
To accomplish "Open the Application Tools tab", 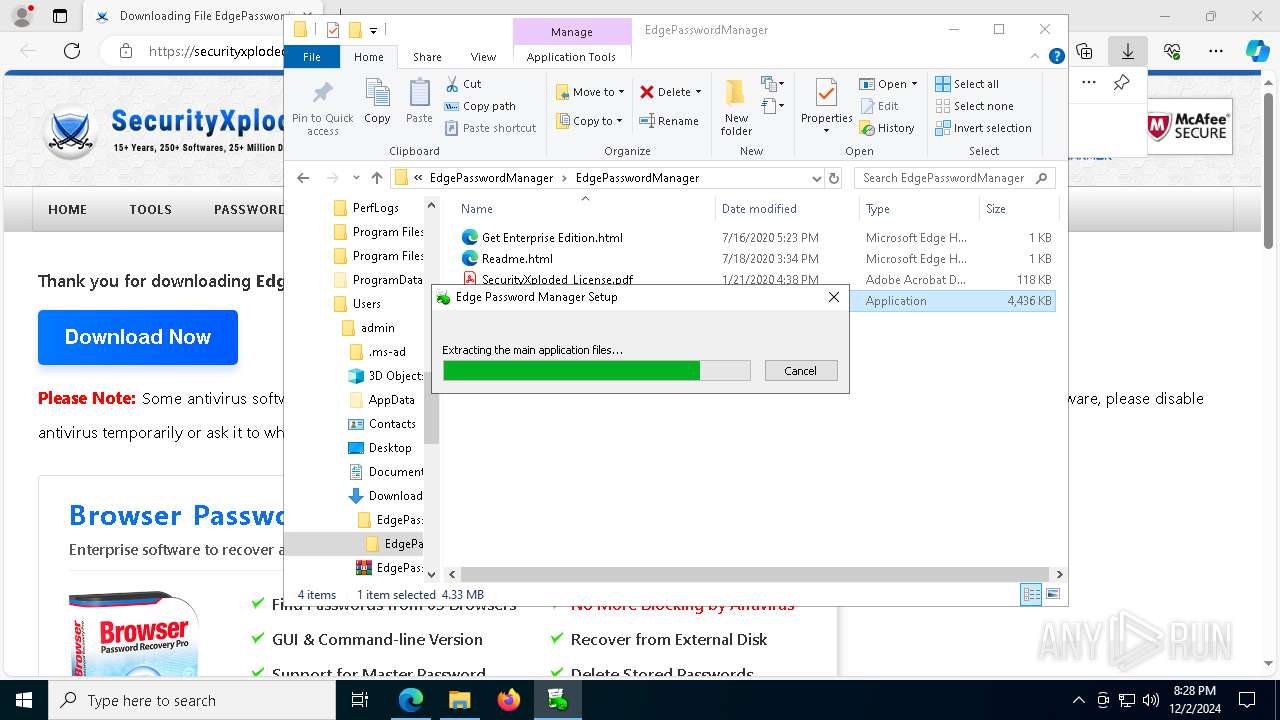I will (571, 57).
